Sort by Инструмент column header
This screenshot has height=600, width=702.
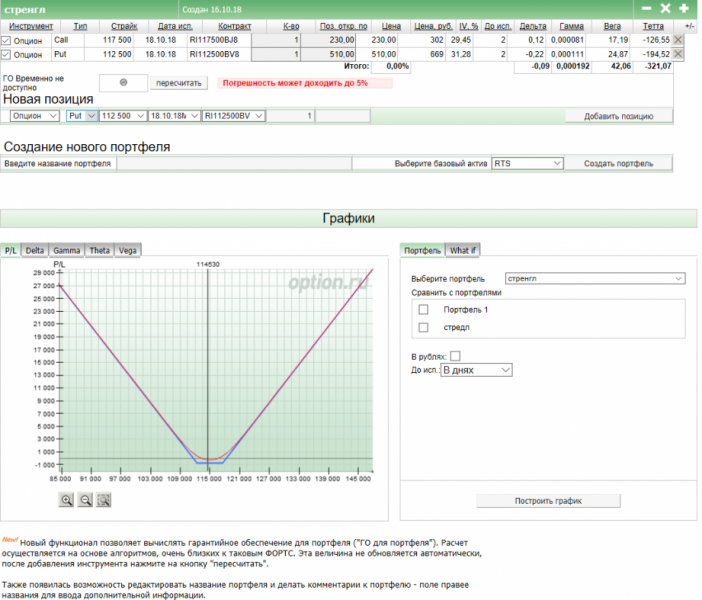(x=31, y=26)
